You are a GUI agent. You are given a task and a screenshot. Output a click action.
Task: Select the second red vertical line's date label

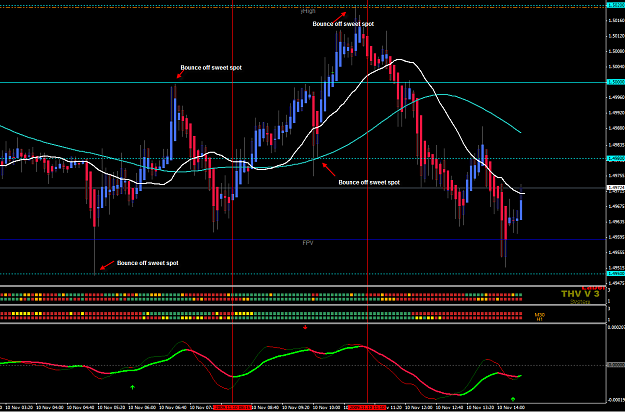[x=367, y=408]
